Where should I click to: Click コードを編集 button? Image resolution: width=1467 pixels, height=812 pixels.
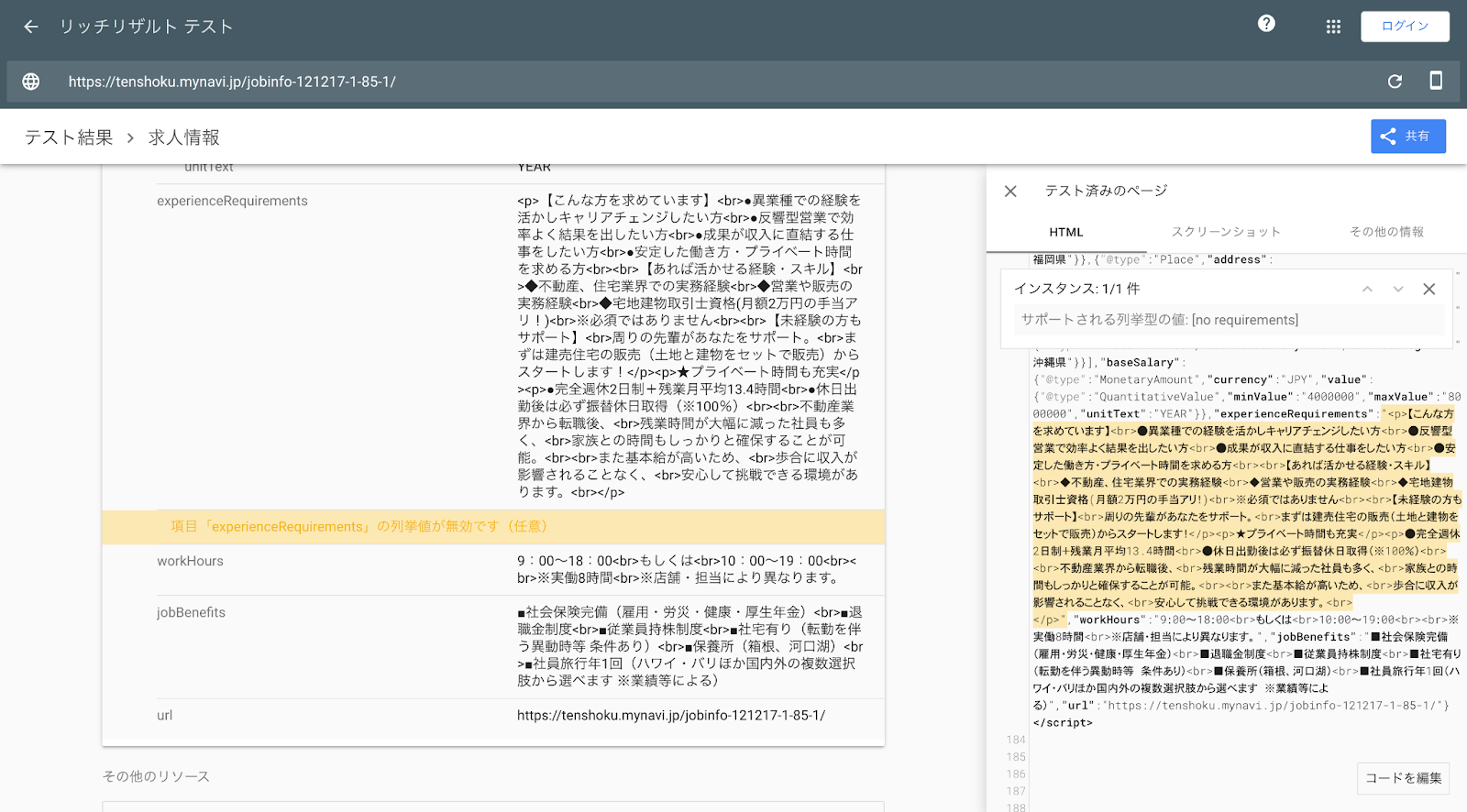pyautogui.click(x=1403, y=778)
